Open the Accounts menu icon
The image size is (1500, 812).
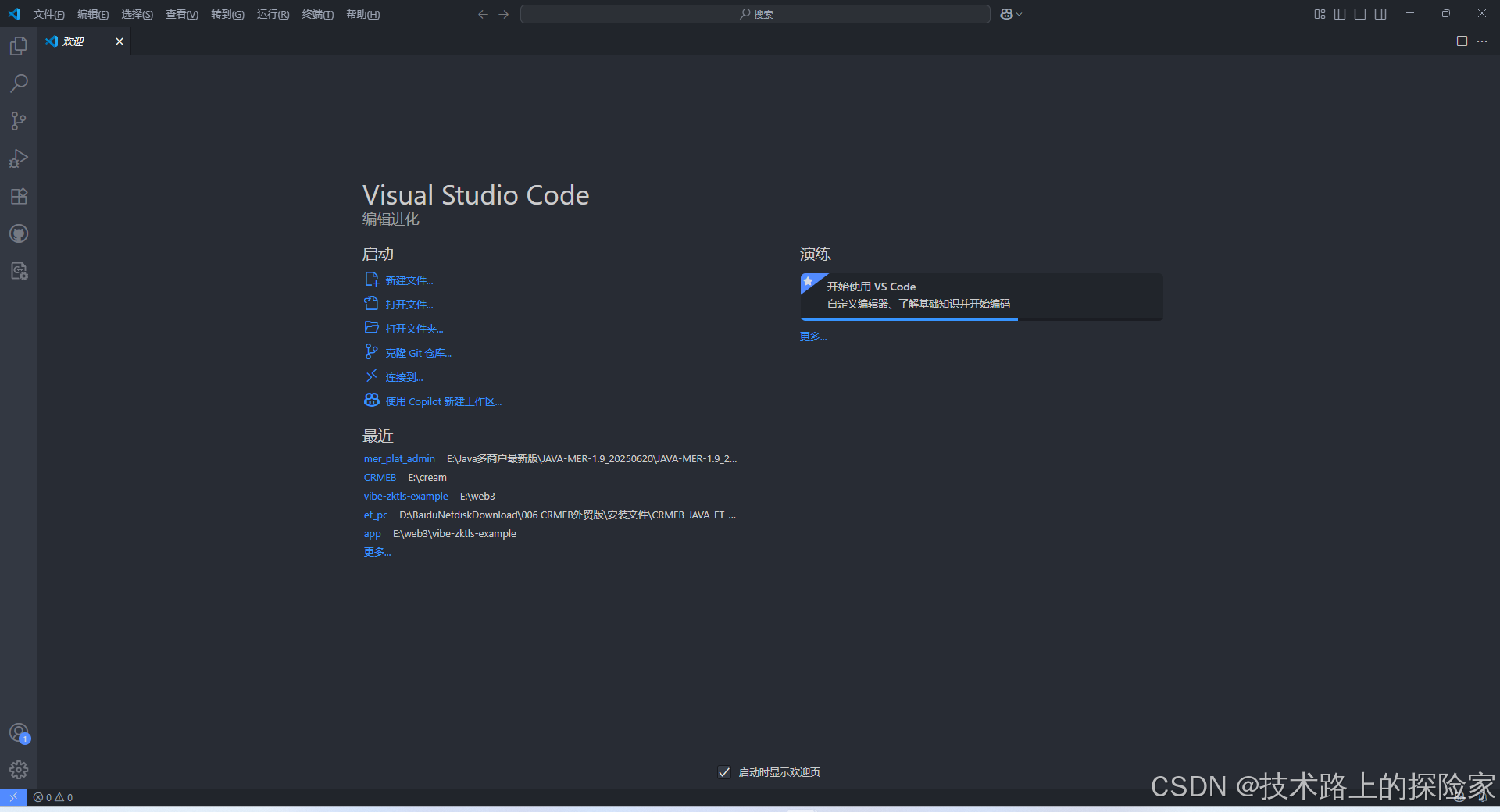(x=19, y=732)
